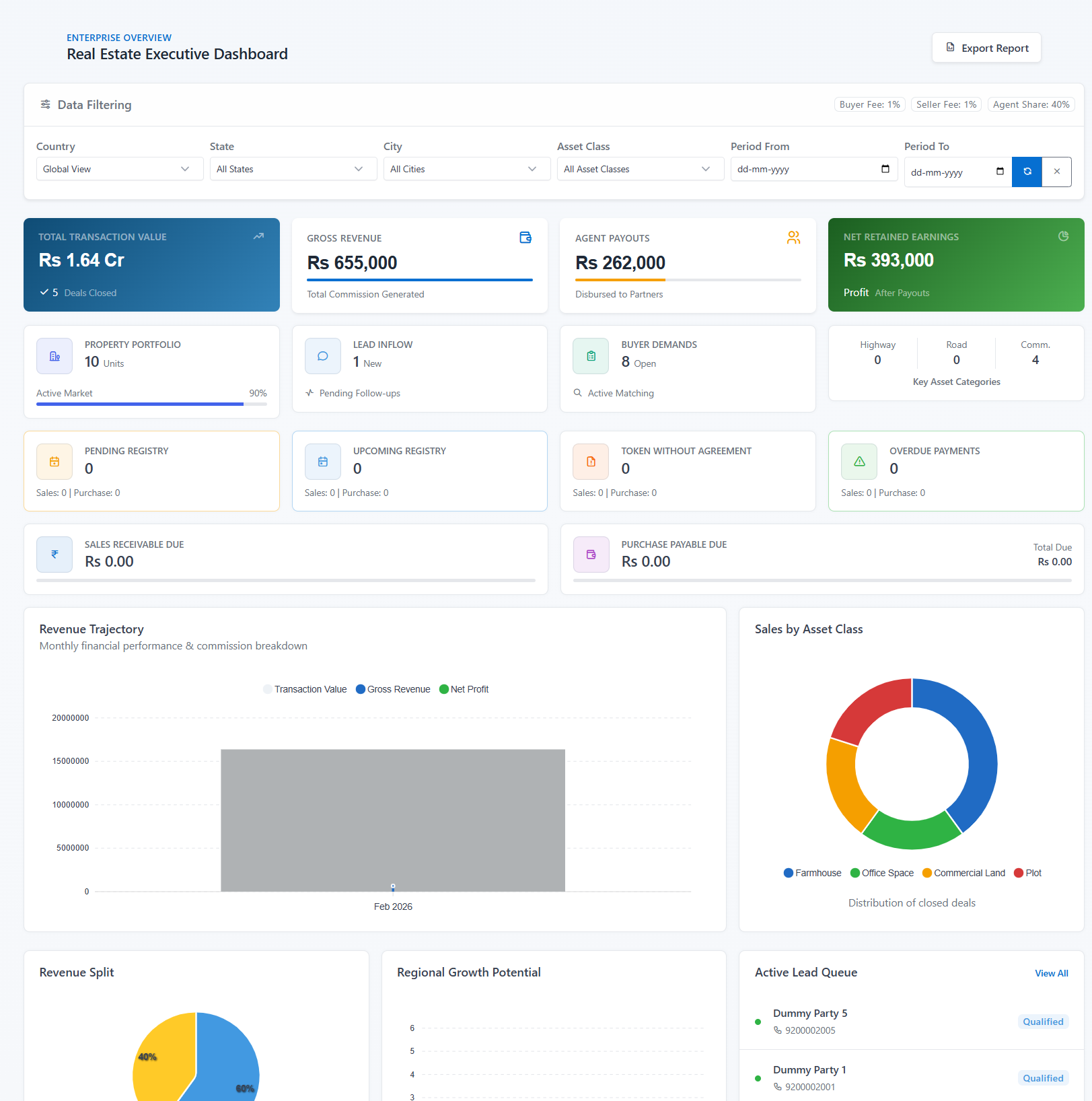Click Qualified badge for Dummy Party 1

pyautogui.click(x=1043, y=1078)
